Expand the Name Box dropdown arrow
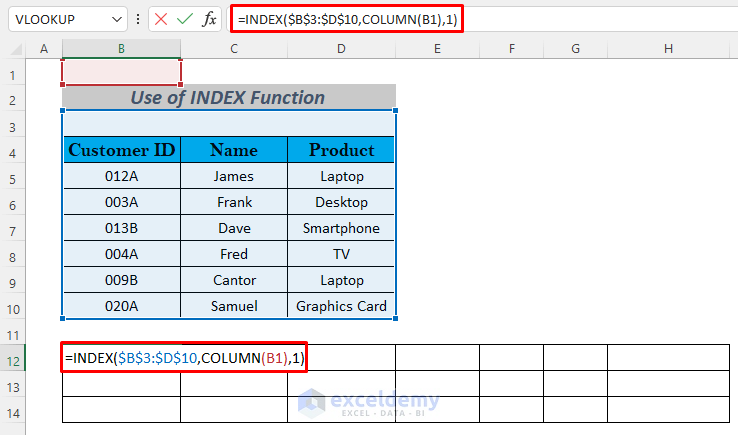This screenshot has width=738, height=435. coord(118,19)
